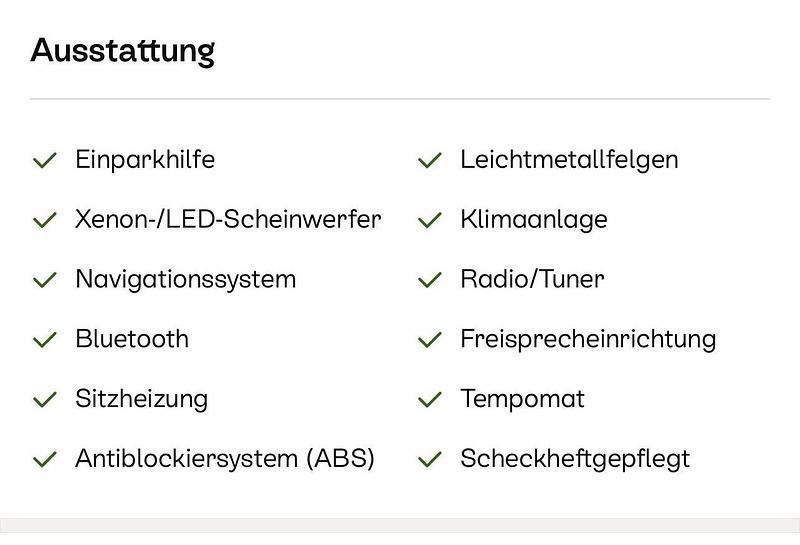Select the Scheckheftgepflegt entry text

pyautogui.click(x=575, y=459)
